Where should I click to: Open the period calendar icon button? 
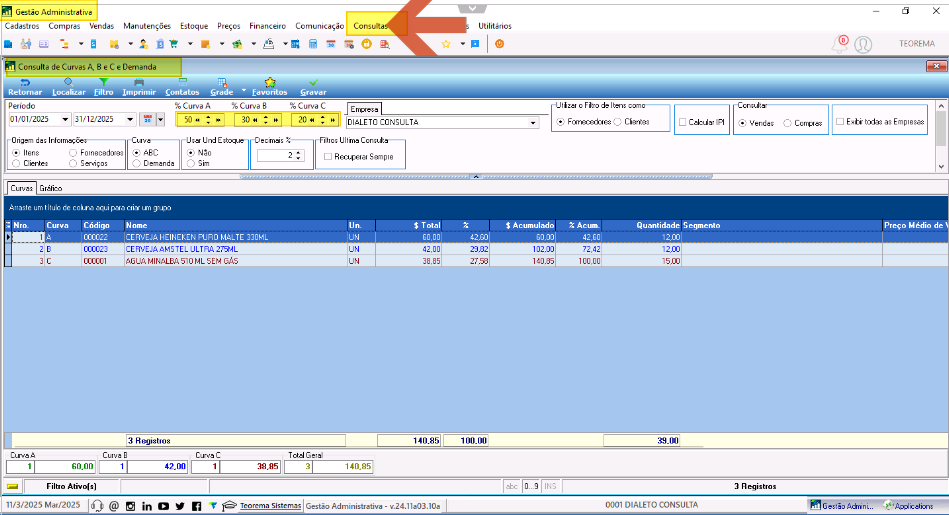tap(147, 119)
